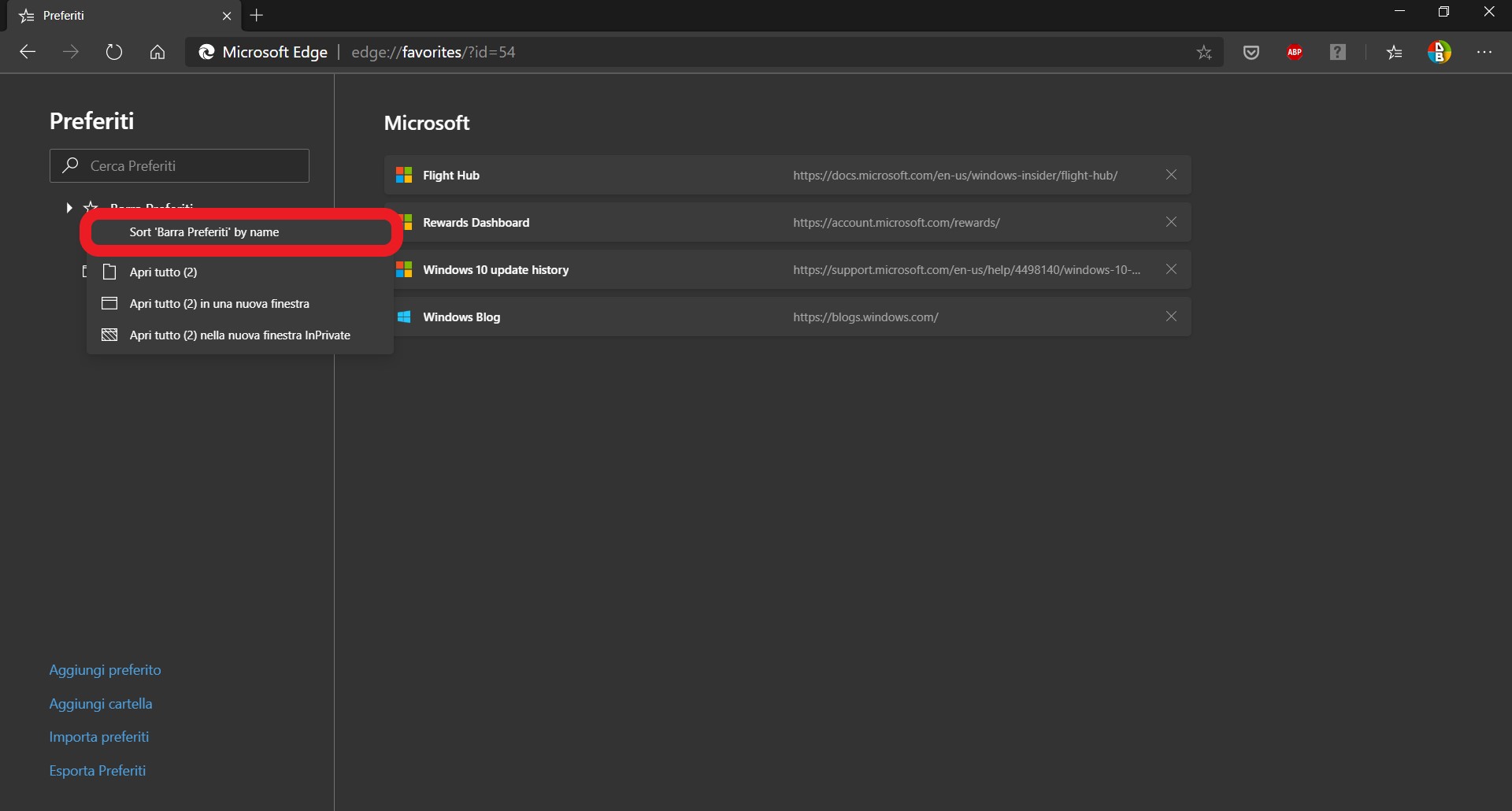Image resolution: width=1512 pixels, height=811 pixels.
Task: Open the Flight Hub favorite entry
Action: (787, 175)
